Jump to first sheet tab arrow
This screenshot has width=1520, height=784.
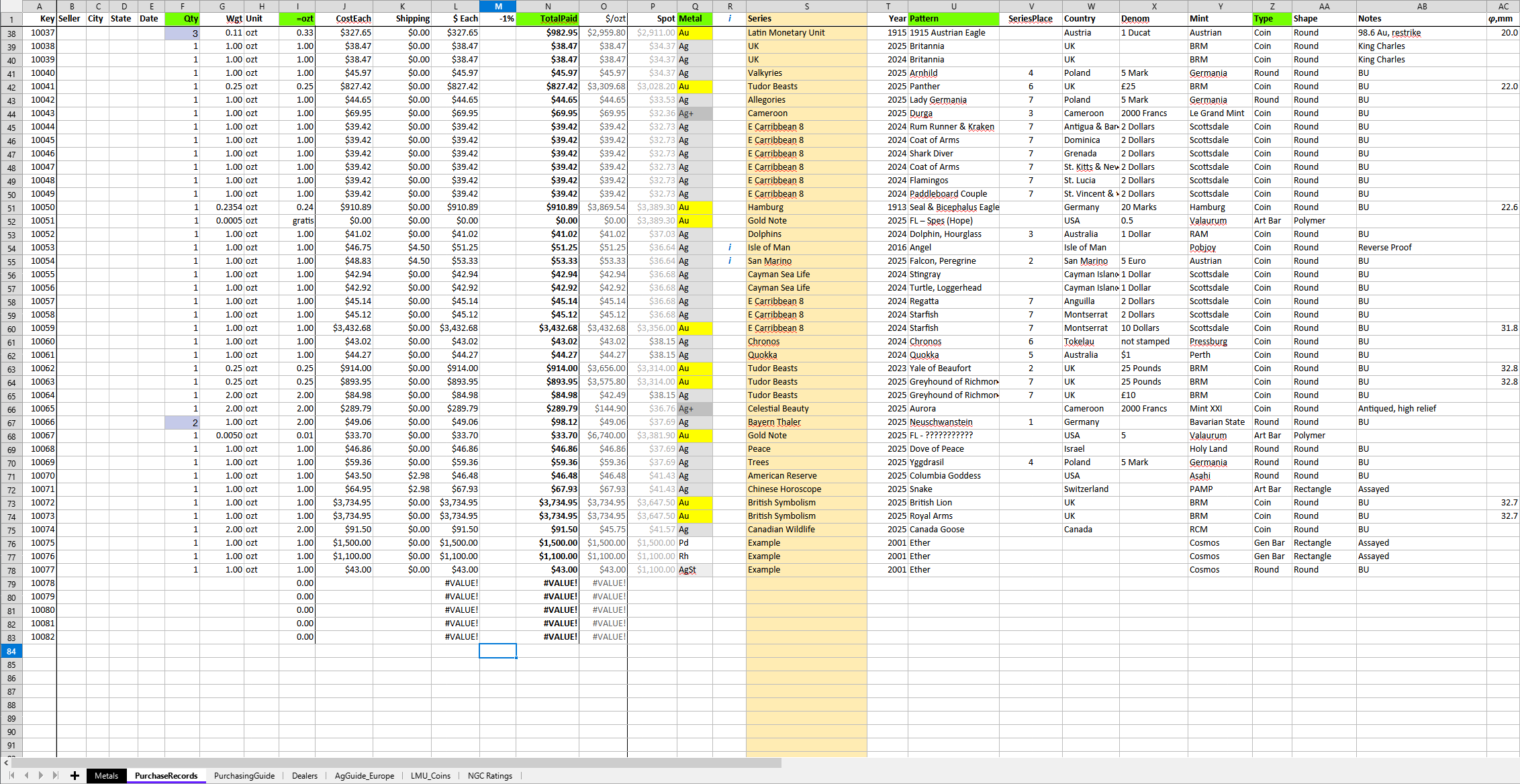click(x=11, y=776)
